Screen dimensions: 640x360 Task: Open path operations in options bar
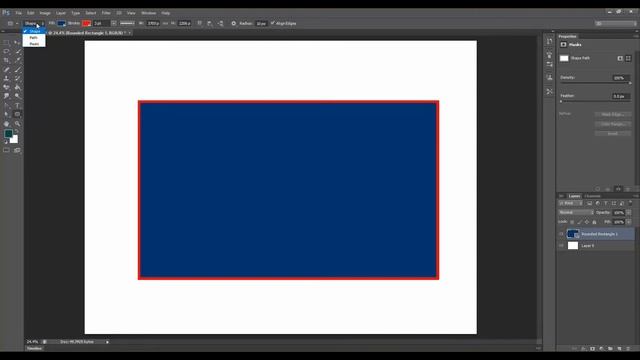coord(199,24)
